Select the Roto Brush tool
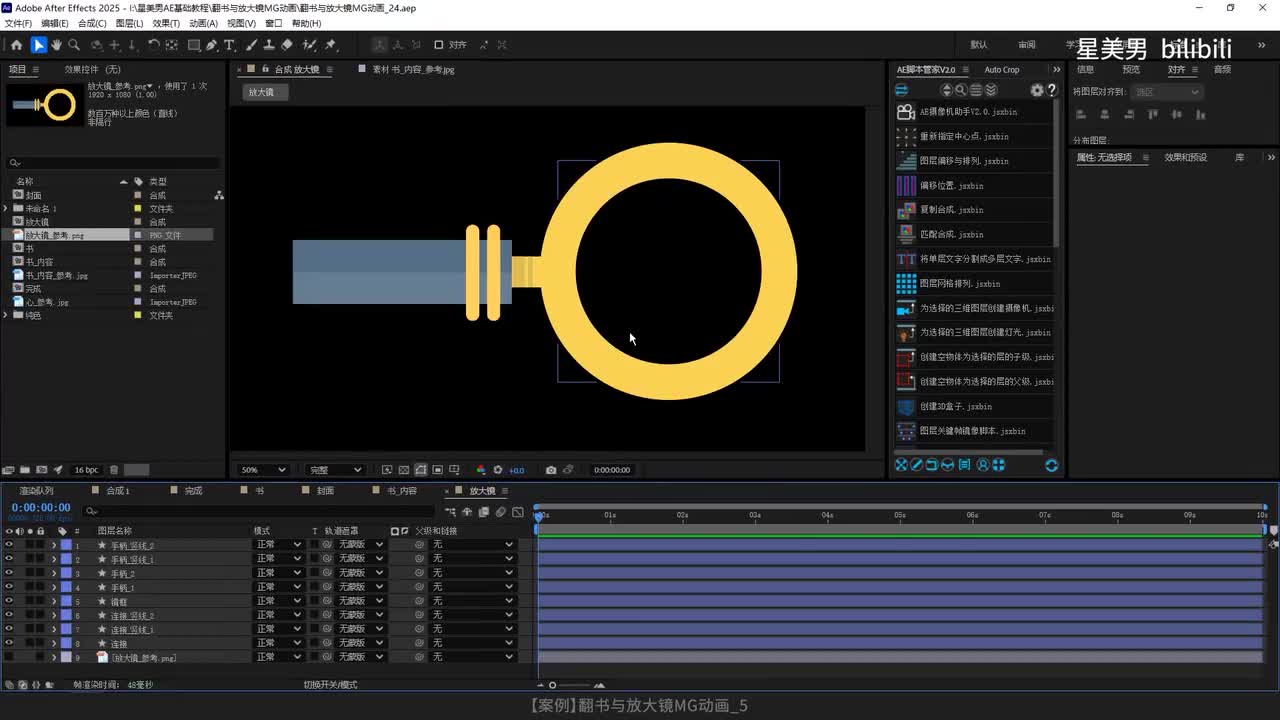This screenshot has height=720, width=1280. click(x=309, y=45)
